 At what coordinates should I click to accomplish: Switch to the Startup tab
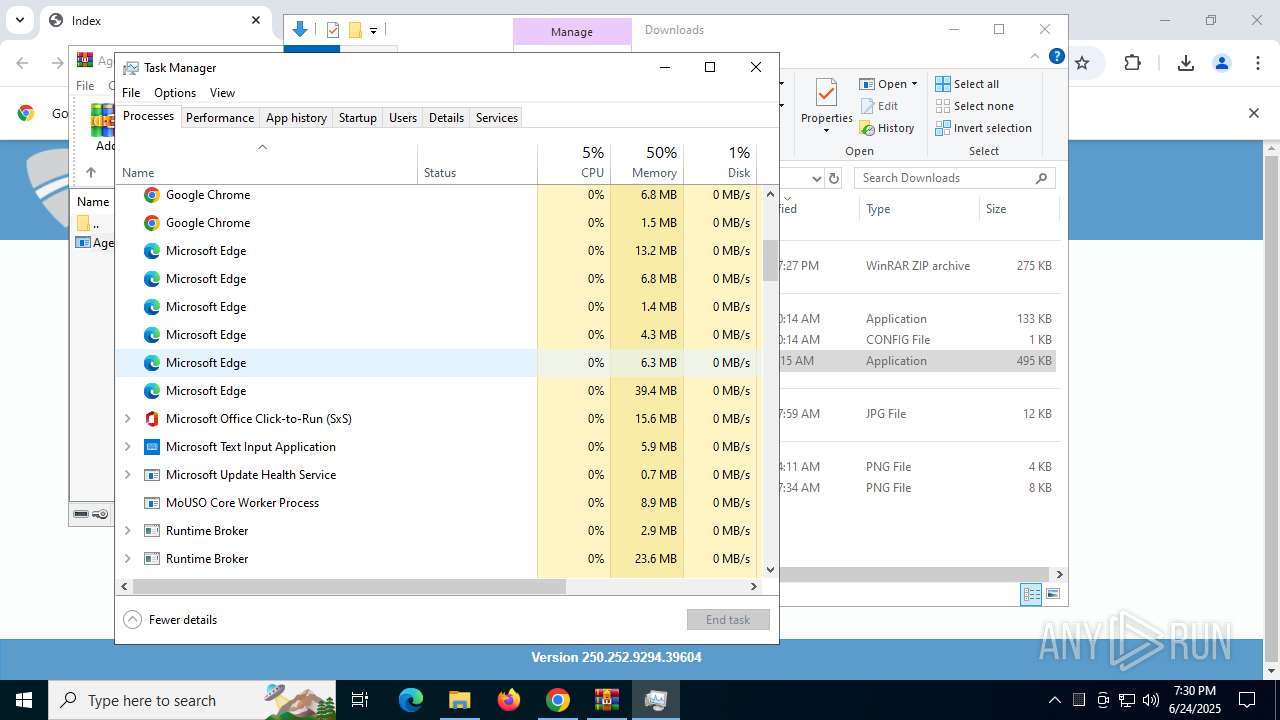(357, 117)
